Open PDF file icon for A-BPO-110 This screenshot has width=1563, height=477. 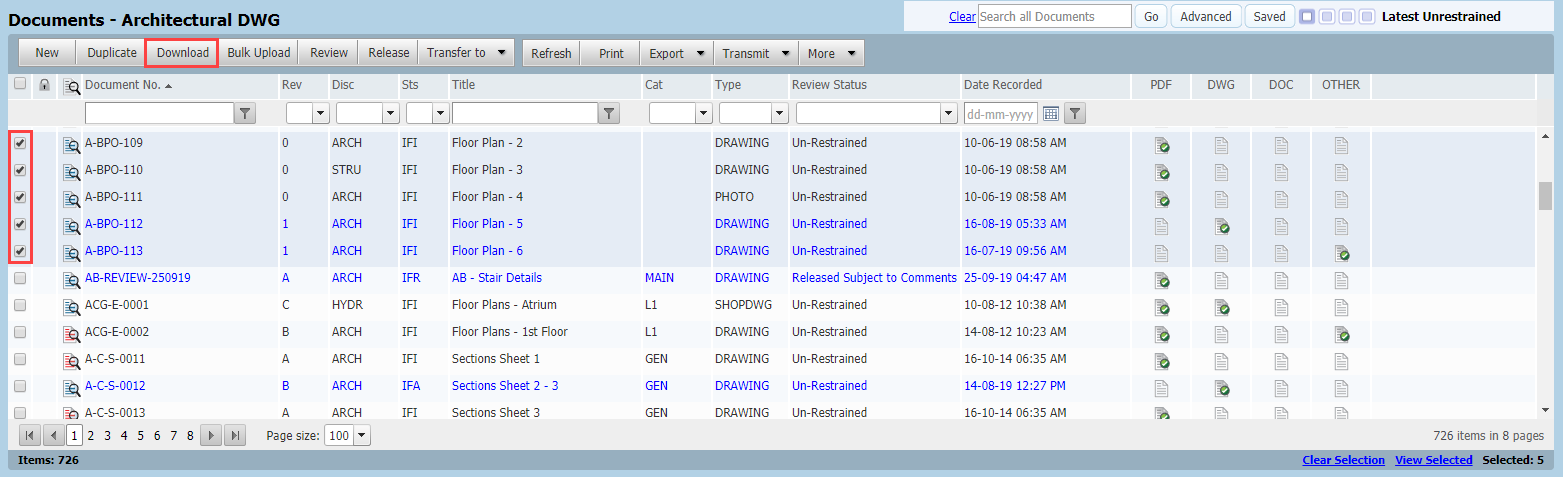[x=1161, y=171]
